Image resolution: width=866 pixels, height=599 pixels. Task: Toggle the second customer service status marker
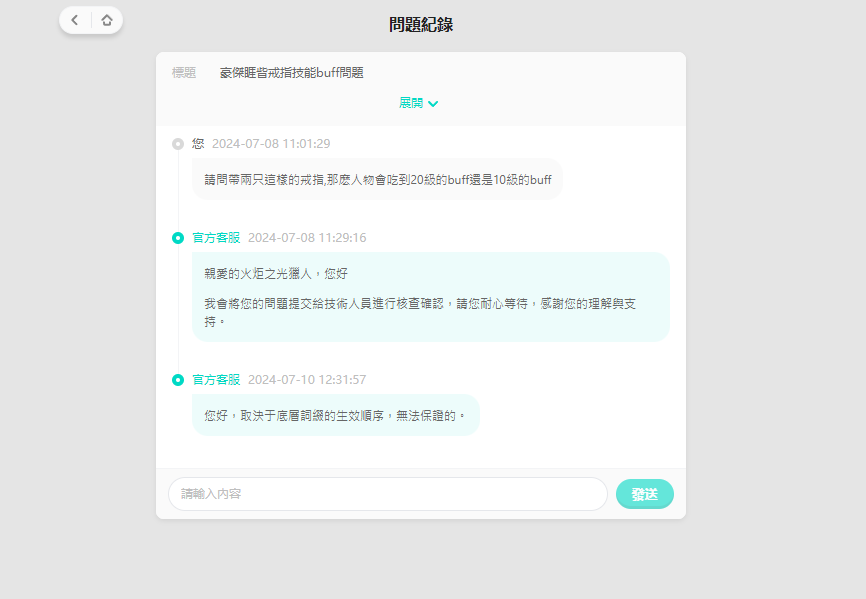click(x=178, y=380)
